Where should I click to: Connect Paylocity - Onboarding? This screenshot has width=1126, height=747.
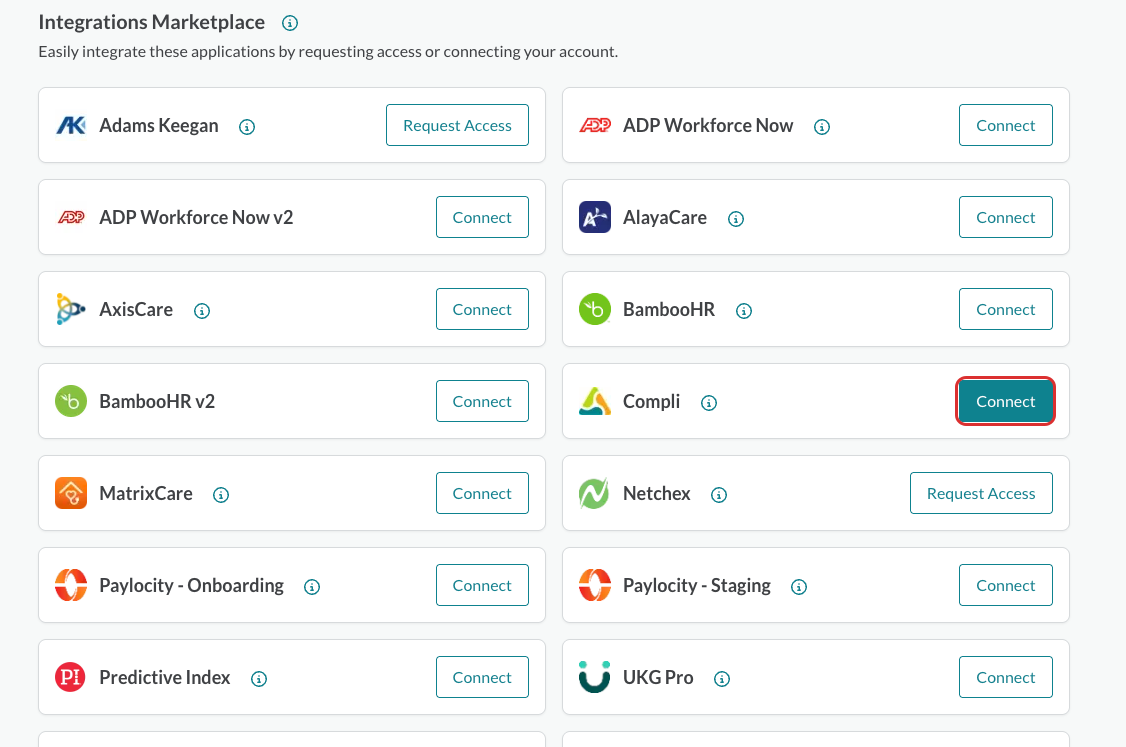click(x=482, y=585)
